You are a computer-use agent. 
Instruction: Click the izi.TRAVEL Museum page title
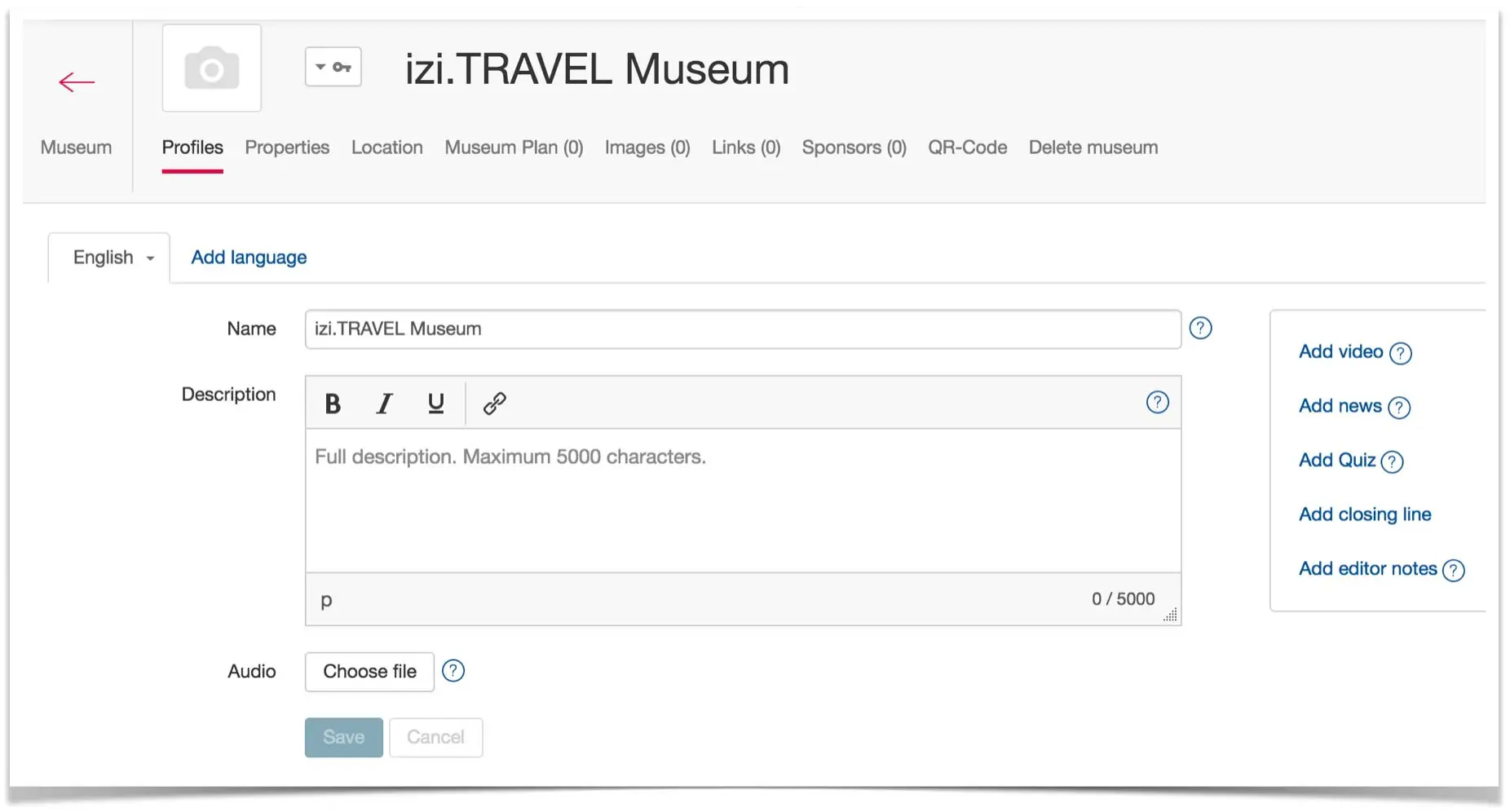[x=598, y=68]
